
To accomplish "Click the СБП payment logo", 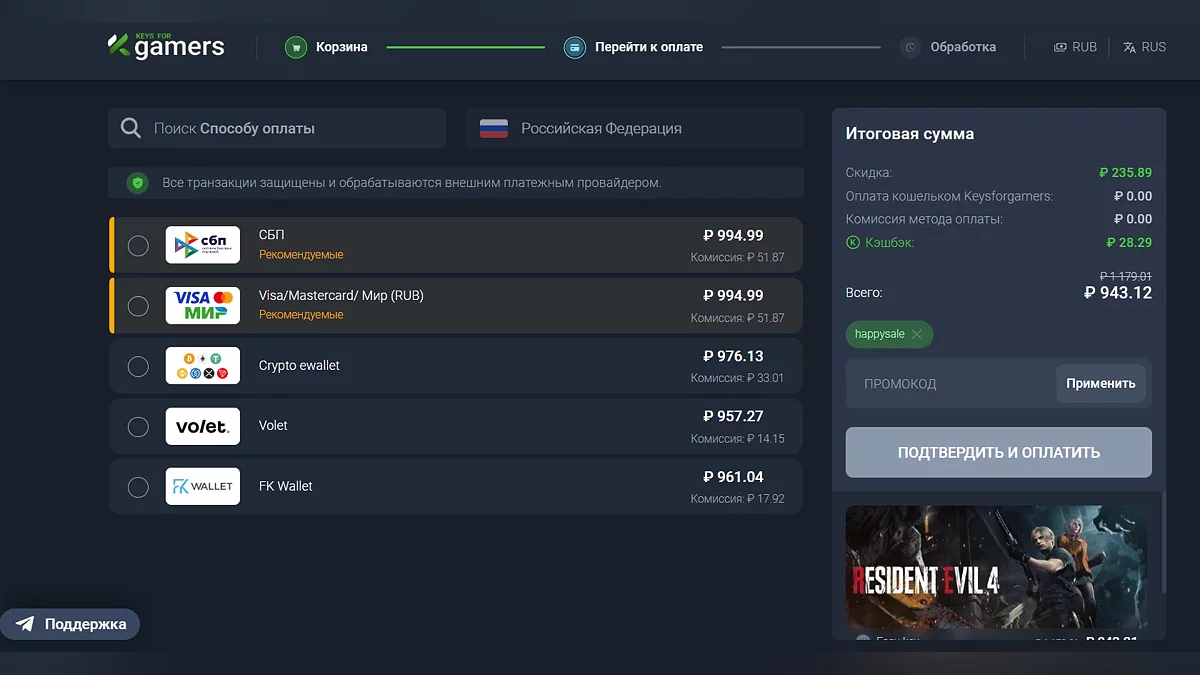I will pos(203,245).
